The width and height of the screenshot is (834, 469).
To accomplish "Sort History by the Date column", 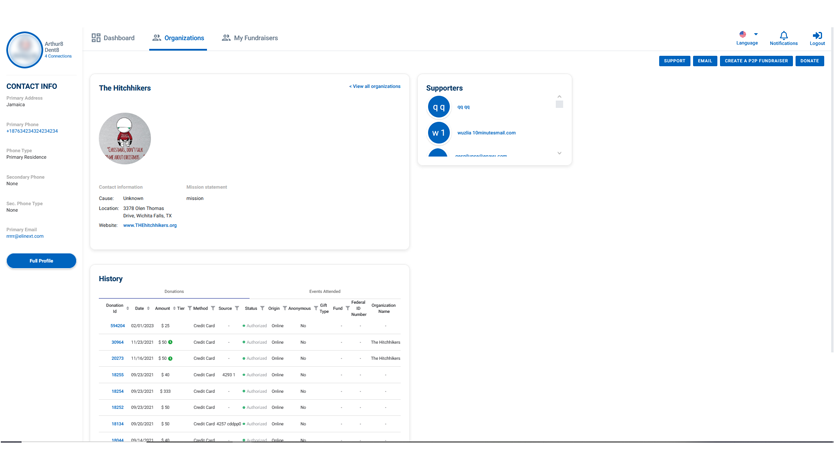I will (148, 309).
